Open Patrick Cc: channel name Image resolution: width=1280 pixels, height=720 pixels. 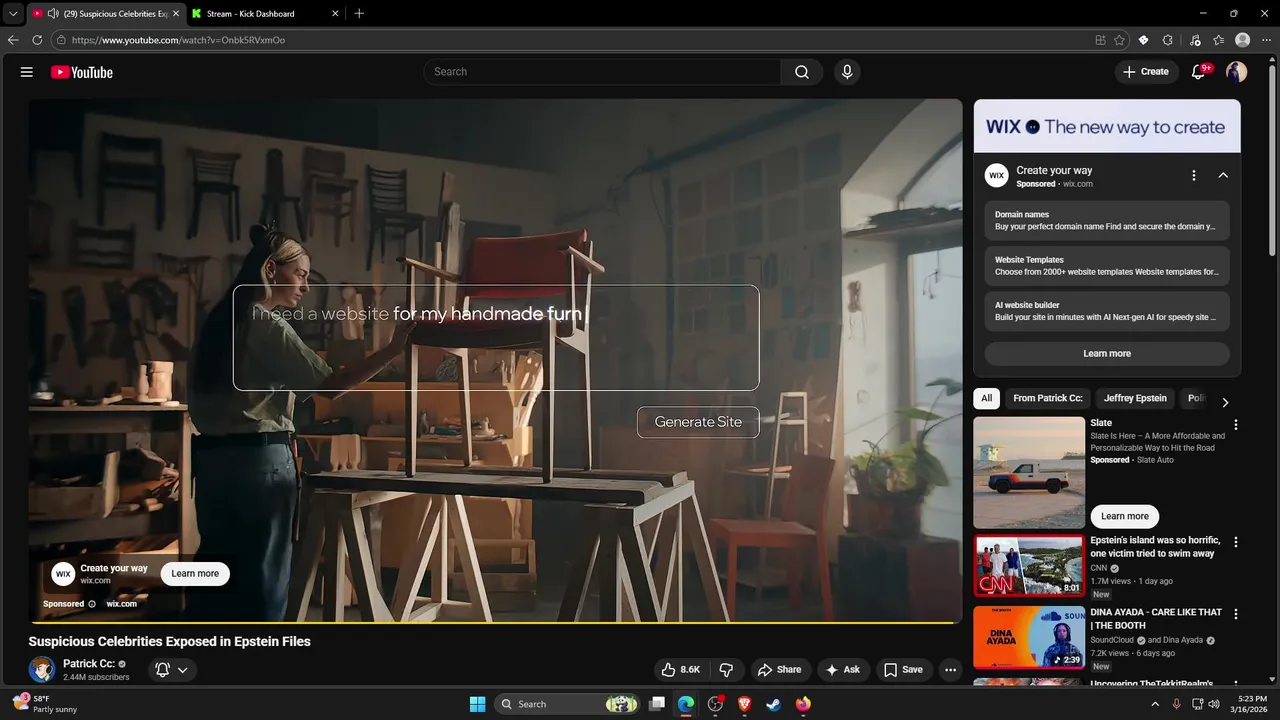88,664
